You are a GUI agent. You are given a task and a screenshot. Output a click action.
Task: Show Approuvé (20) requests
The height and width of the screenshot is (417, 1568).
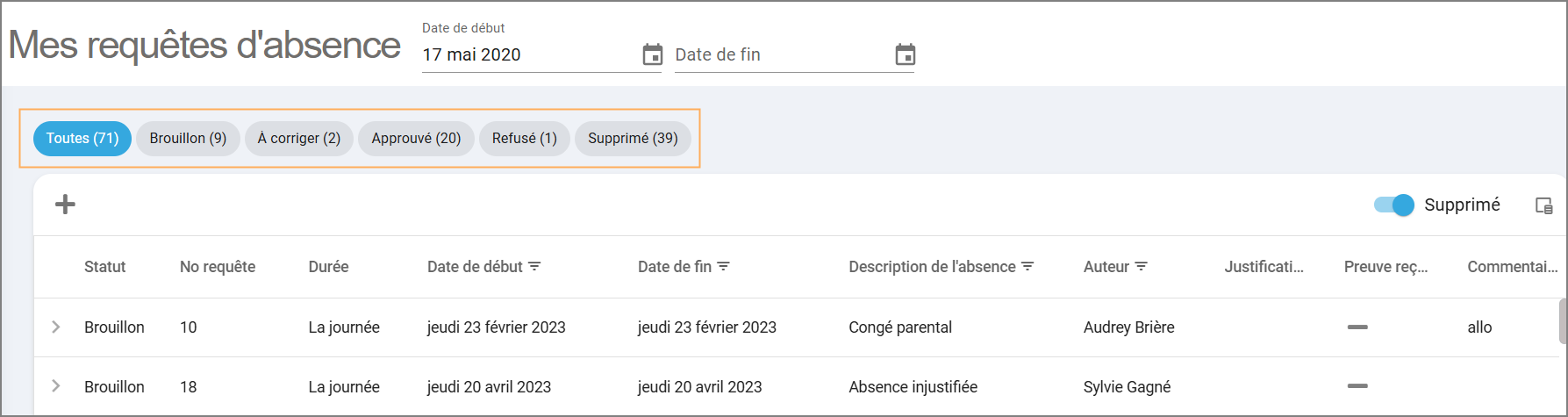pyautogui.click(x=416, y=139)
